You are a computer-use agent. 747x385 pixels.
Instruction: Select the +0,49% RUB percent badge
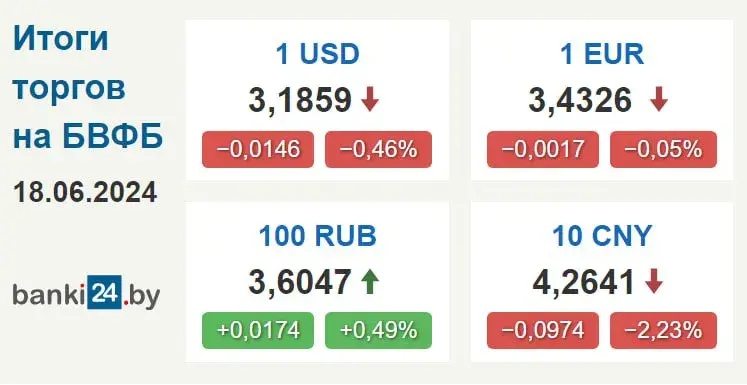tap(378, 330)
